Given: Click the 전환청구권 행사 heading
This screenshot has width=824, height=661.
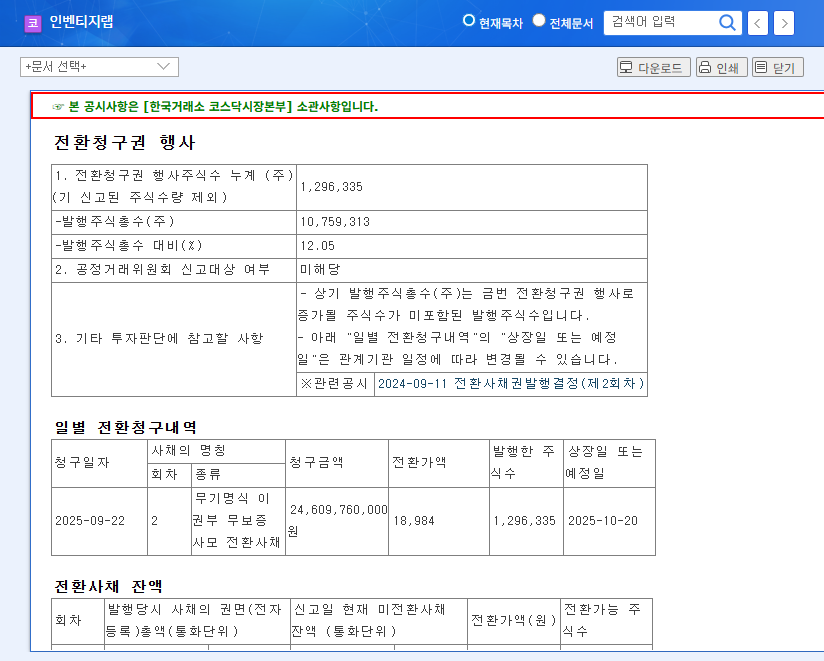Looking at the screenshot, I should click(x=125, y=142).
